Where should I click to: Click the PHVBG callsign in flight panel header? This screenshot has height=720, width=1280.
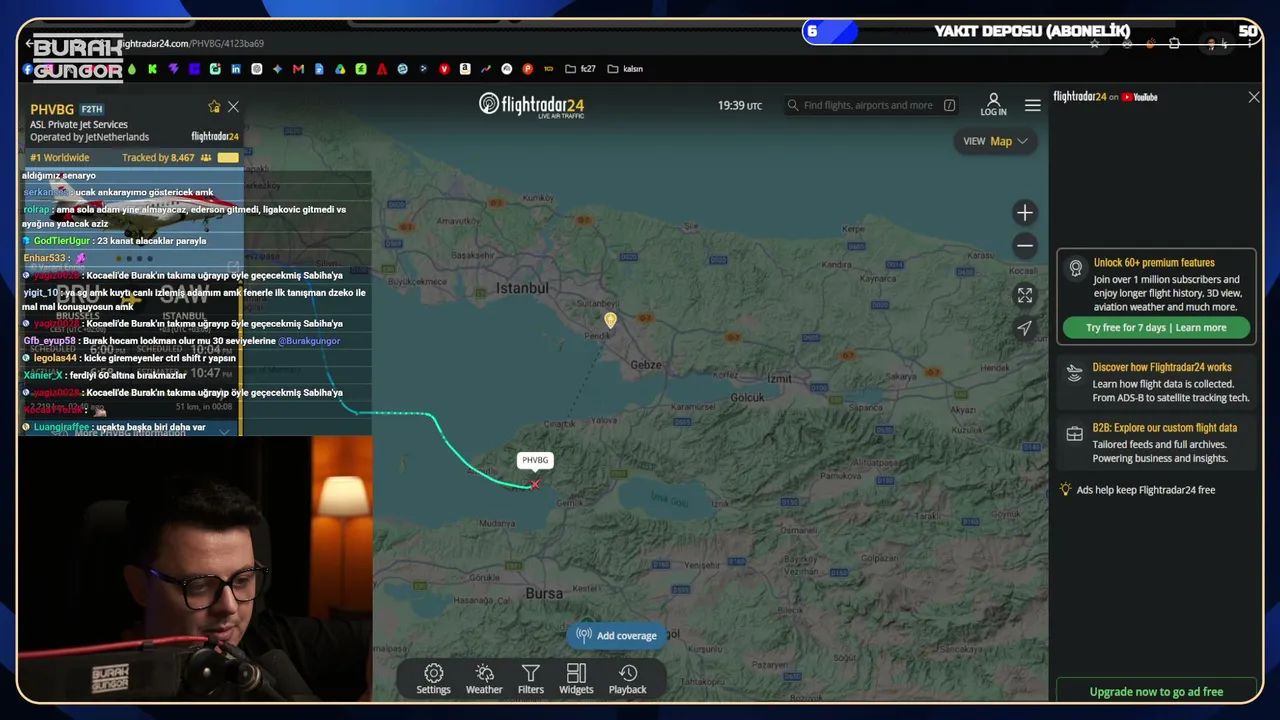click(52, 109)
